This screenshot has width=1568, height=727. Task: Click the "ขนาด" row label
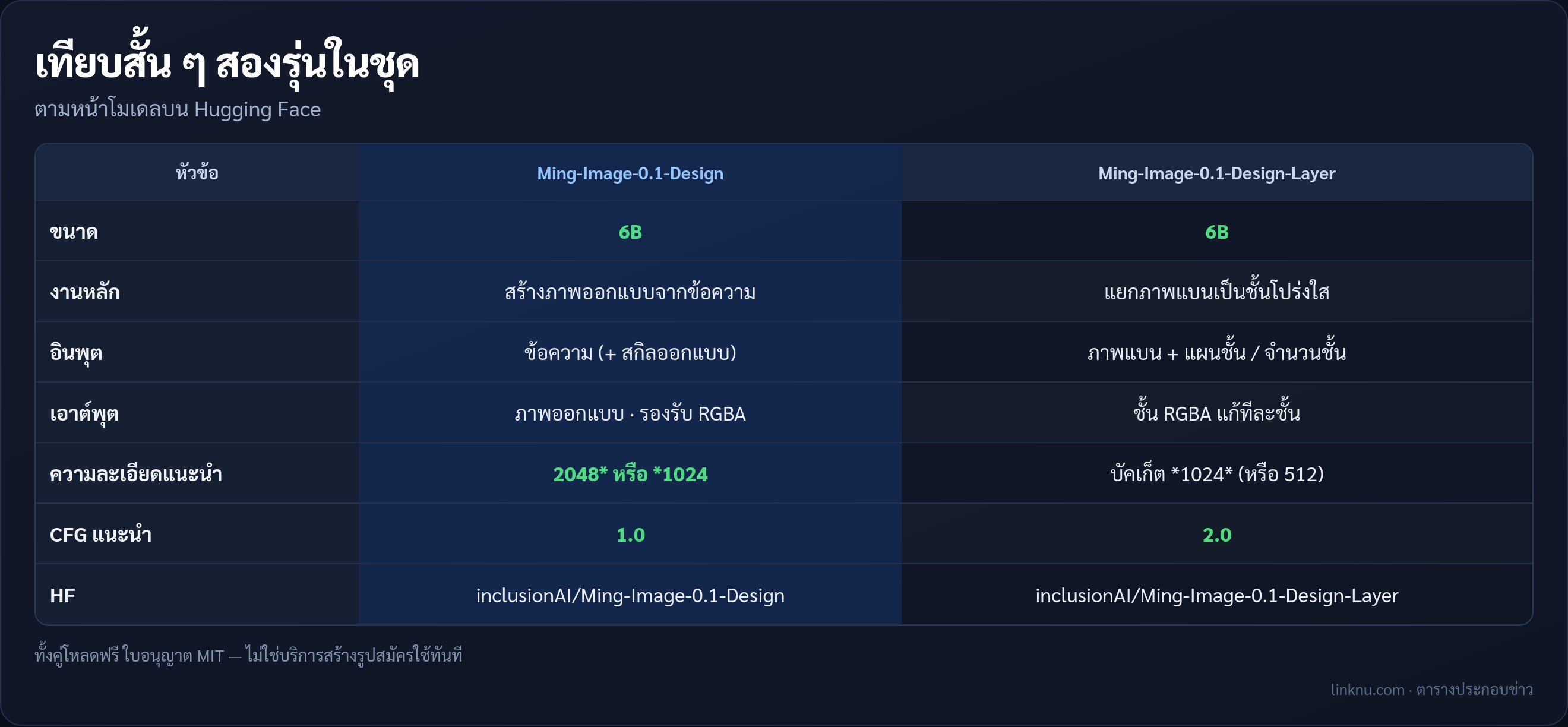click(74, 232)
